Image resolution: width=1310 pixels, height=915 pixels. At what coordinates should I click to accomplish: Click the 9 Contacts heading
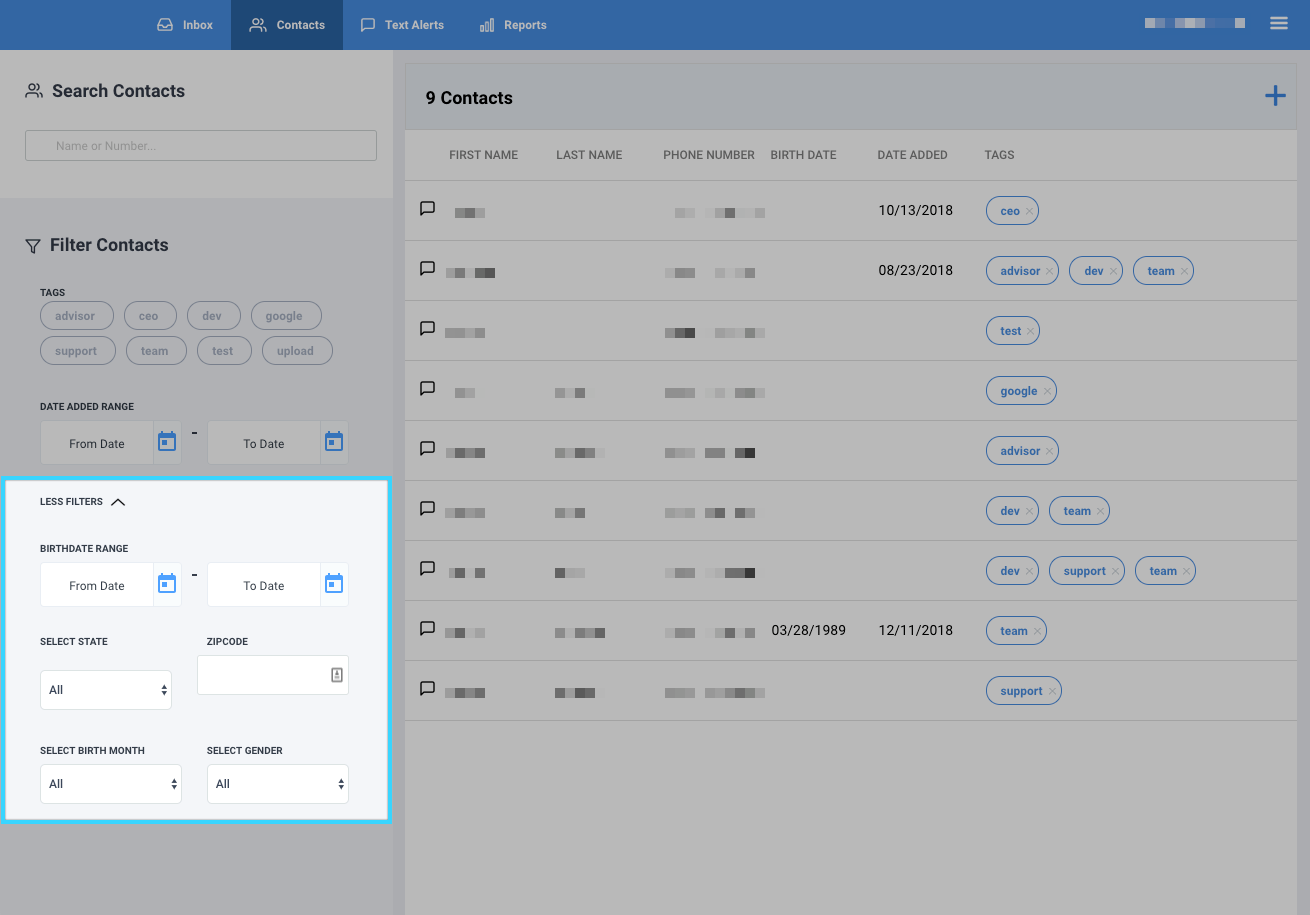pos(469,98)
